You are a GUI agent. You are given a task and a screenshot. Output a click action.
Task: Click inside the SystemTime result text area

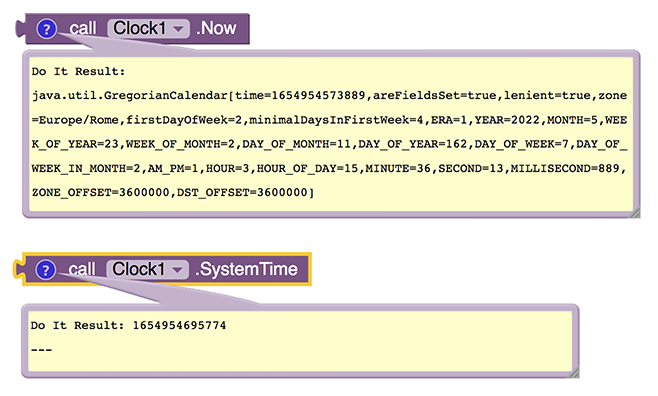point(300,341)
